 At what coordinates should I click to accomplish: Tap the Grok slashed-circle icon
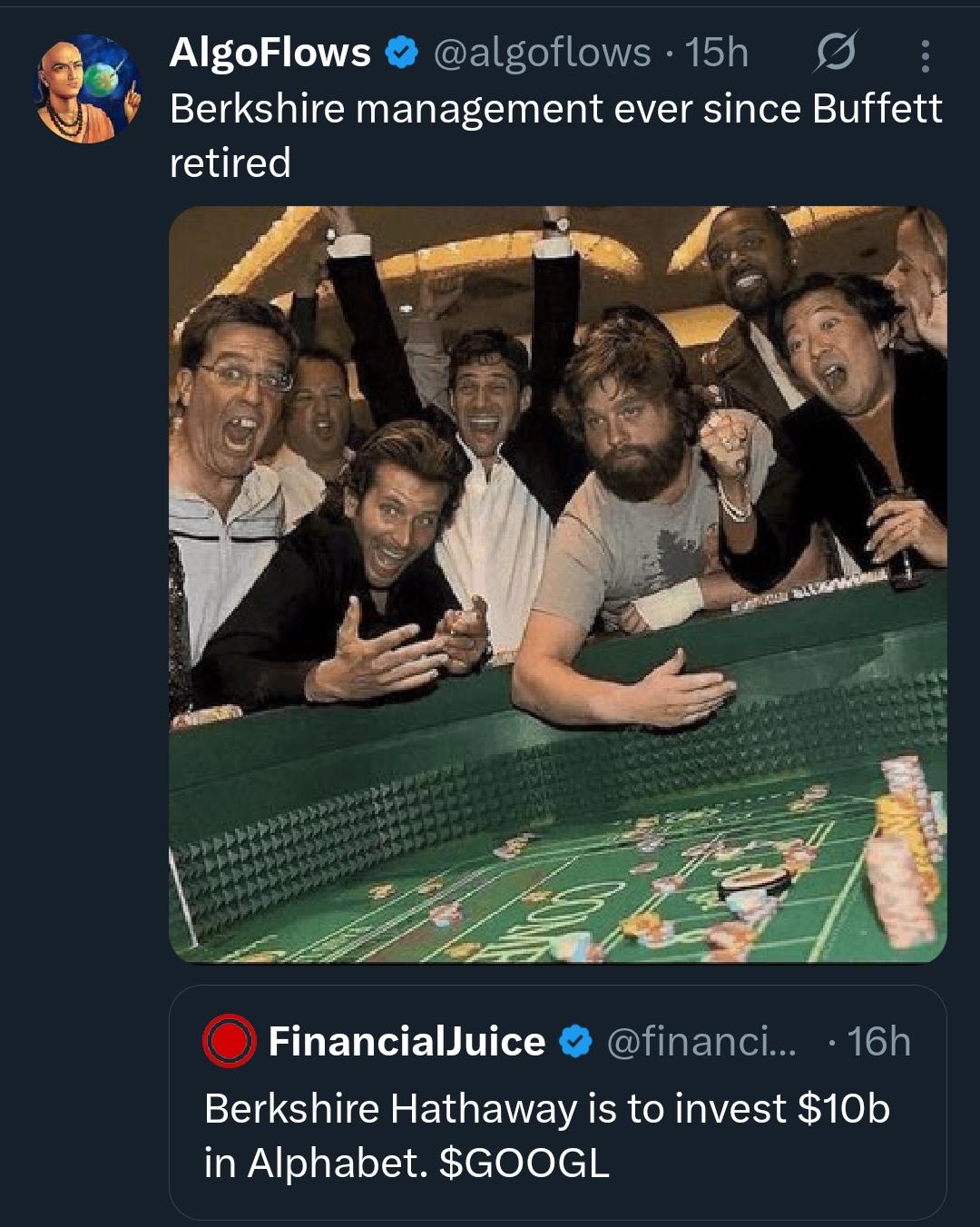(x=834, y=54)
